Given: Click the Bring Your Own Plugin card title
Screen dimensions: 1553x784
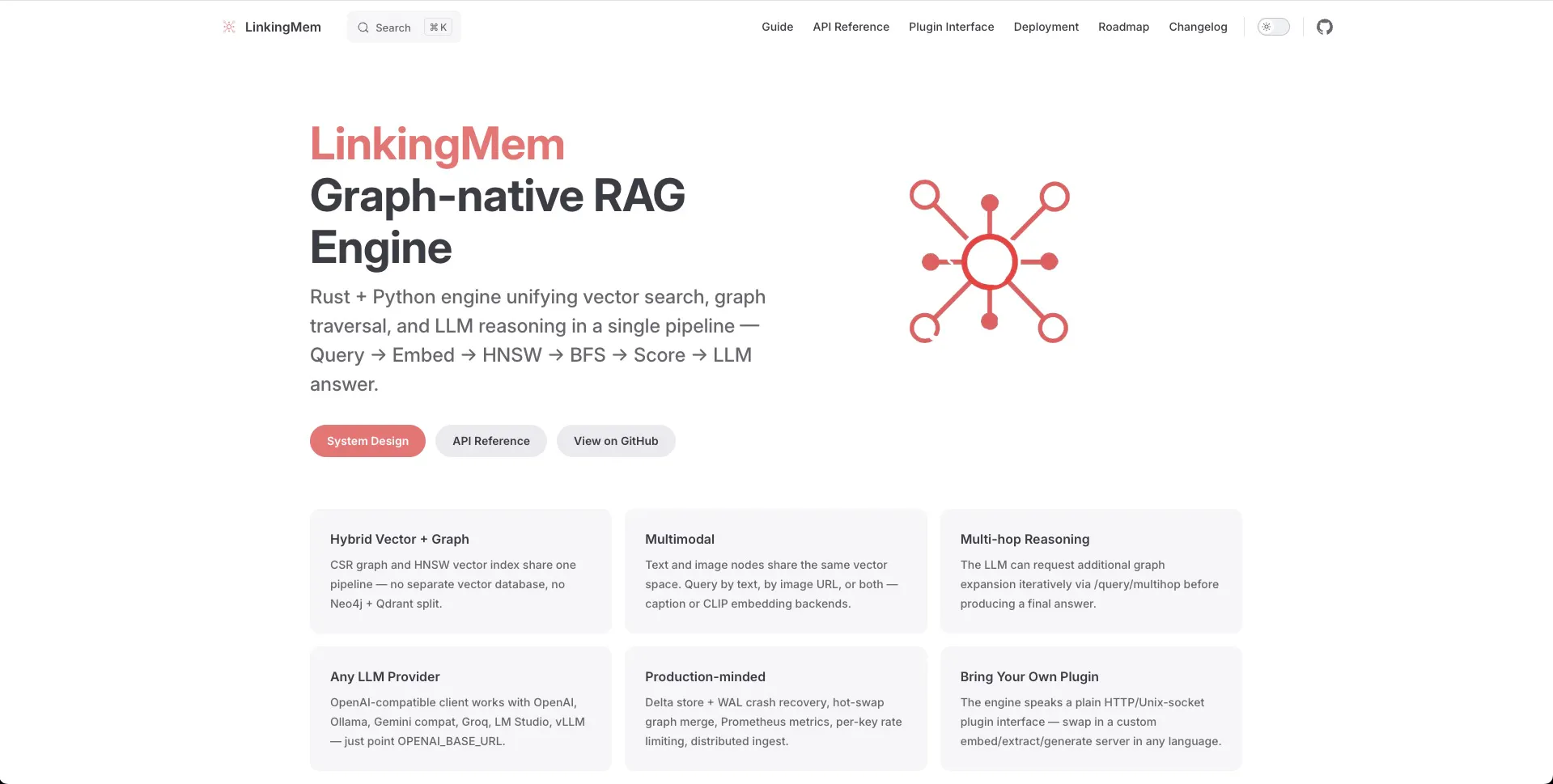Looking at the screenshot, I should [x=1029, y=676].
